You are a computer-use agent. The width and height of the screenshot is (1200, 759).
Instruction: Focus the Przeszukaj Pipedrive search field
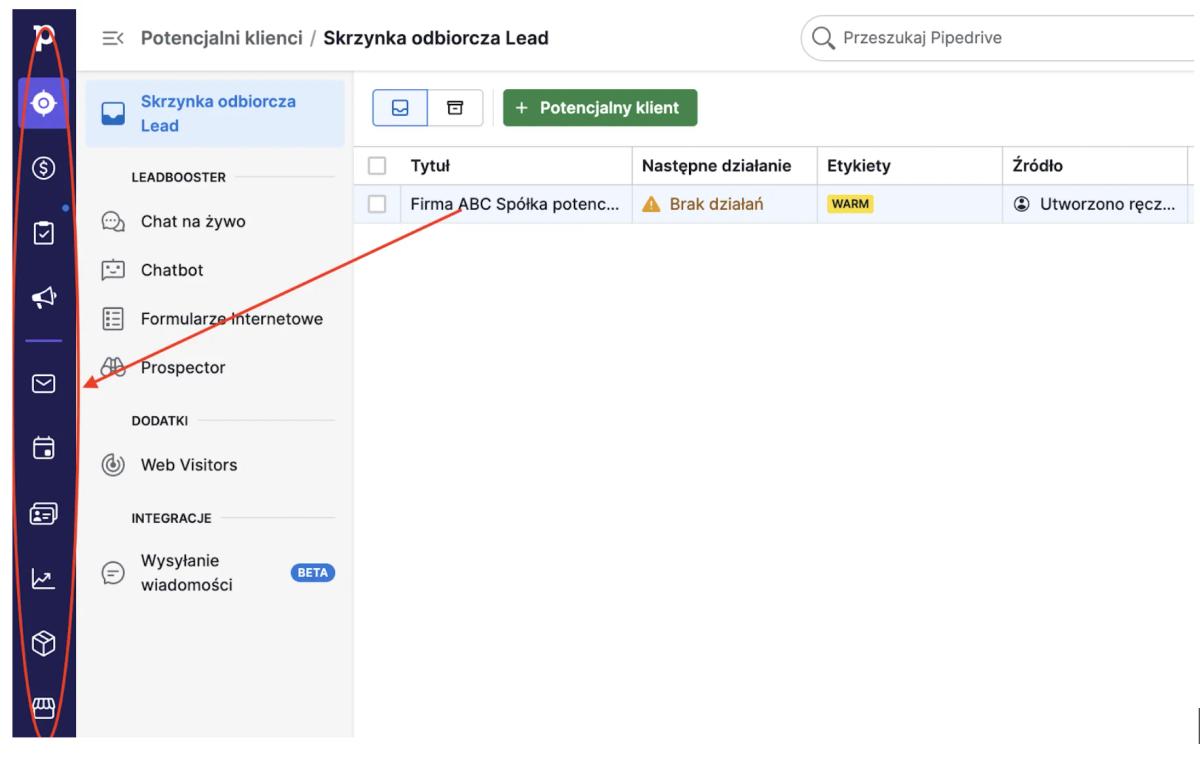1000,39
